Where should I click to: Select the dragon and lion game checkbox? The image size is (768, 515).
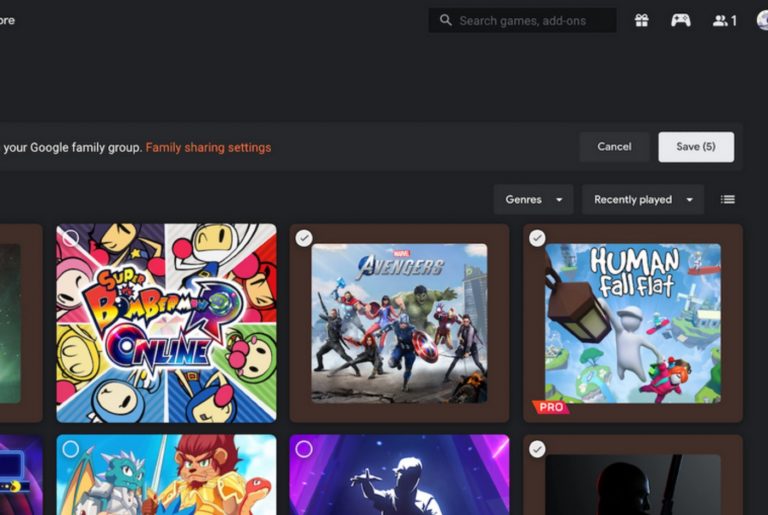(x=71, y=449)
